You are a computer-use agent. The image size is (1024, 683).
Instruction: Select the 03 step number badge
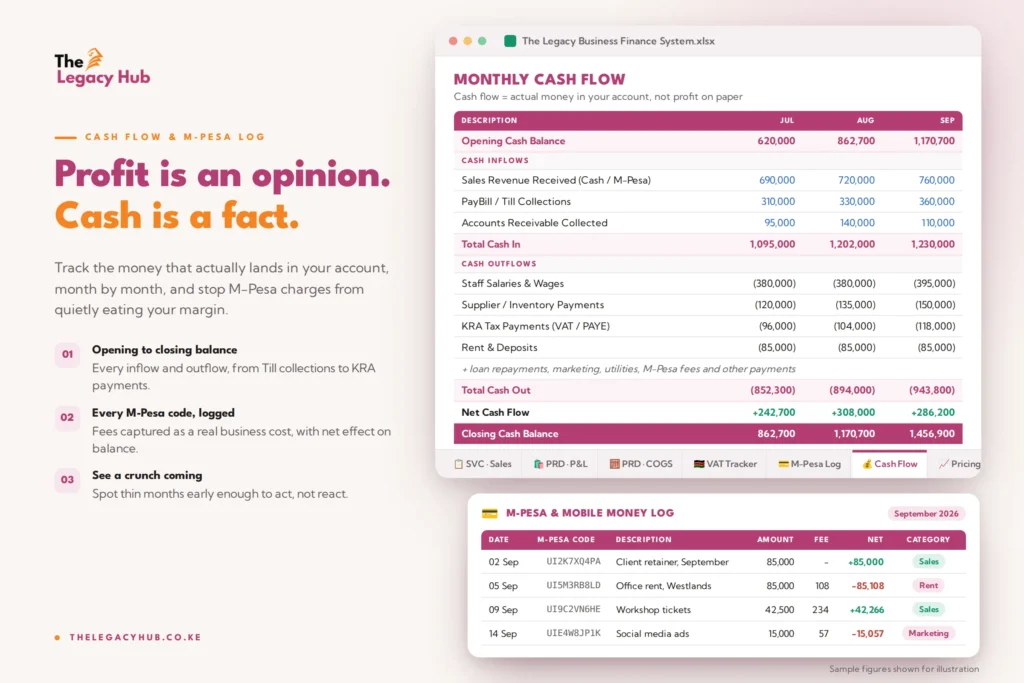(67, 480)
